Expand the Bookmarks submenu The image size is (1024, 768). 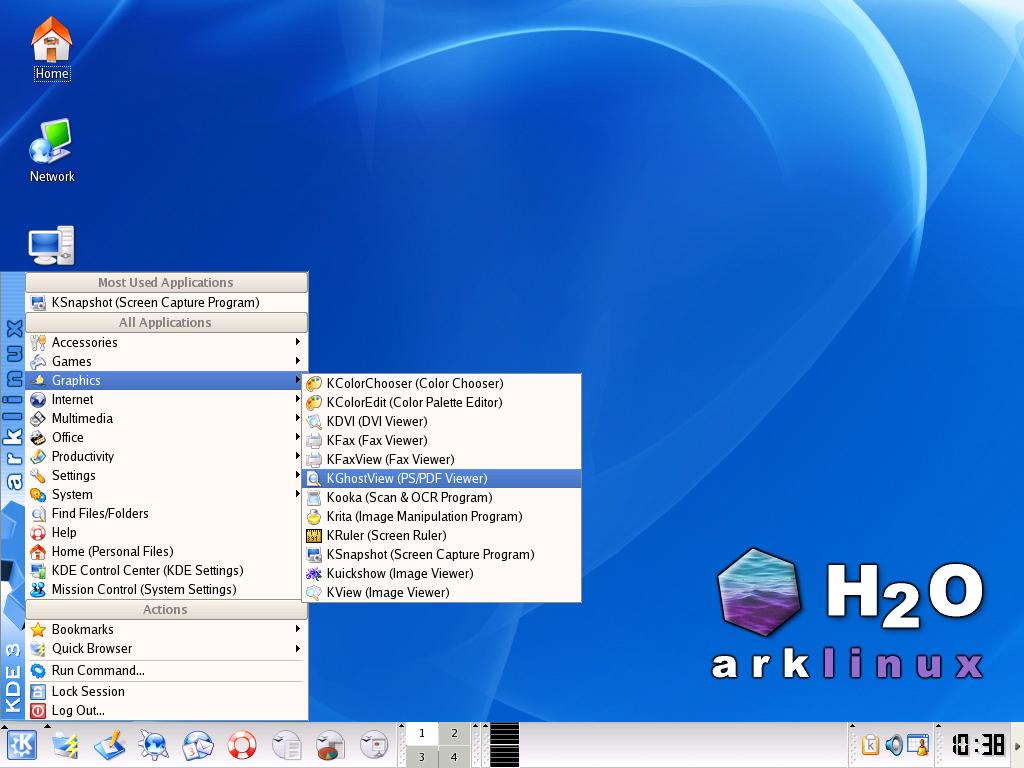point(167,629)
